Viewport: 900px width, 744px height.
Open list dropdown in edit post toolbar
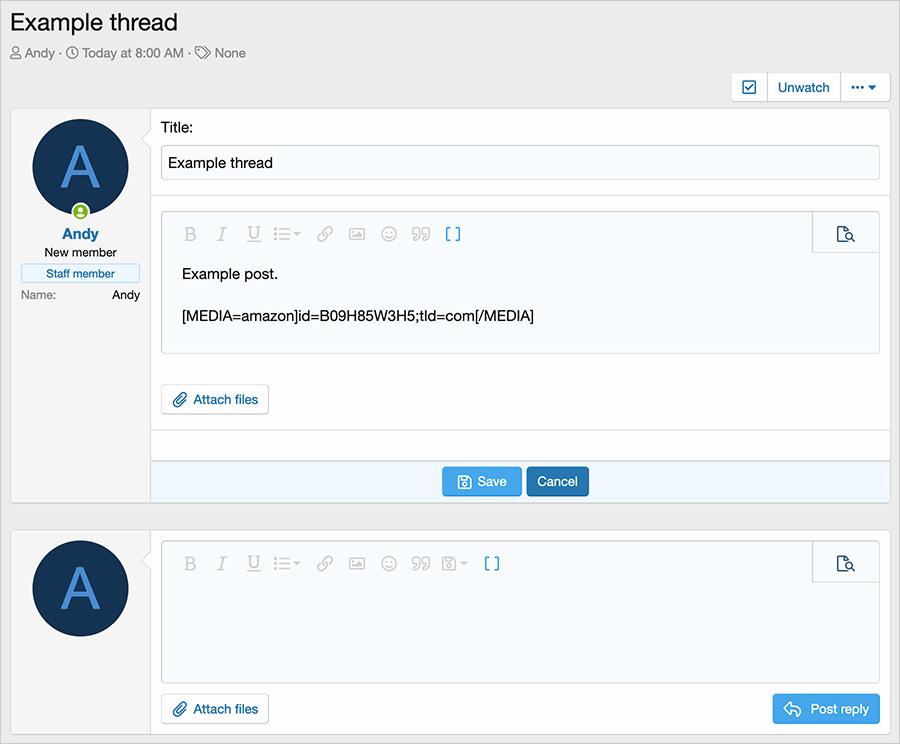tap(287, 234)
